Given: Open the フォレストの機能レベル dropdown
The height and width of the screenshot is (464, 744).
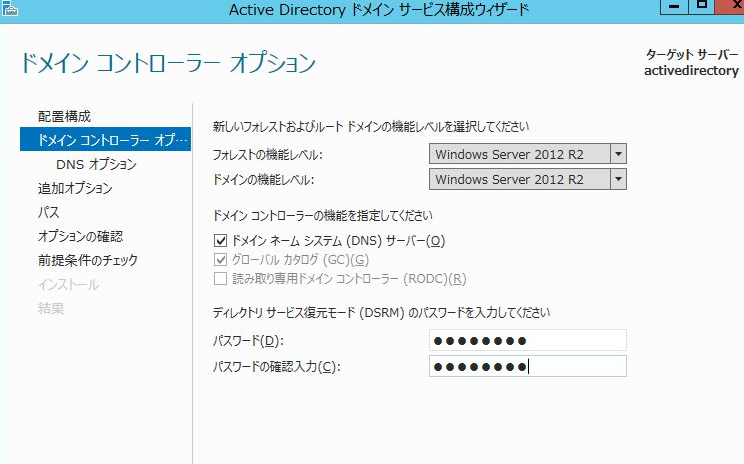Looking at the screenshot, I should pyautogui.click(x=618, y=154).
